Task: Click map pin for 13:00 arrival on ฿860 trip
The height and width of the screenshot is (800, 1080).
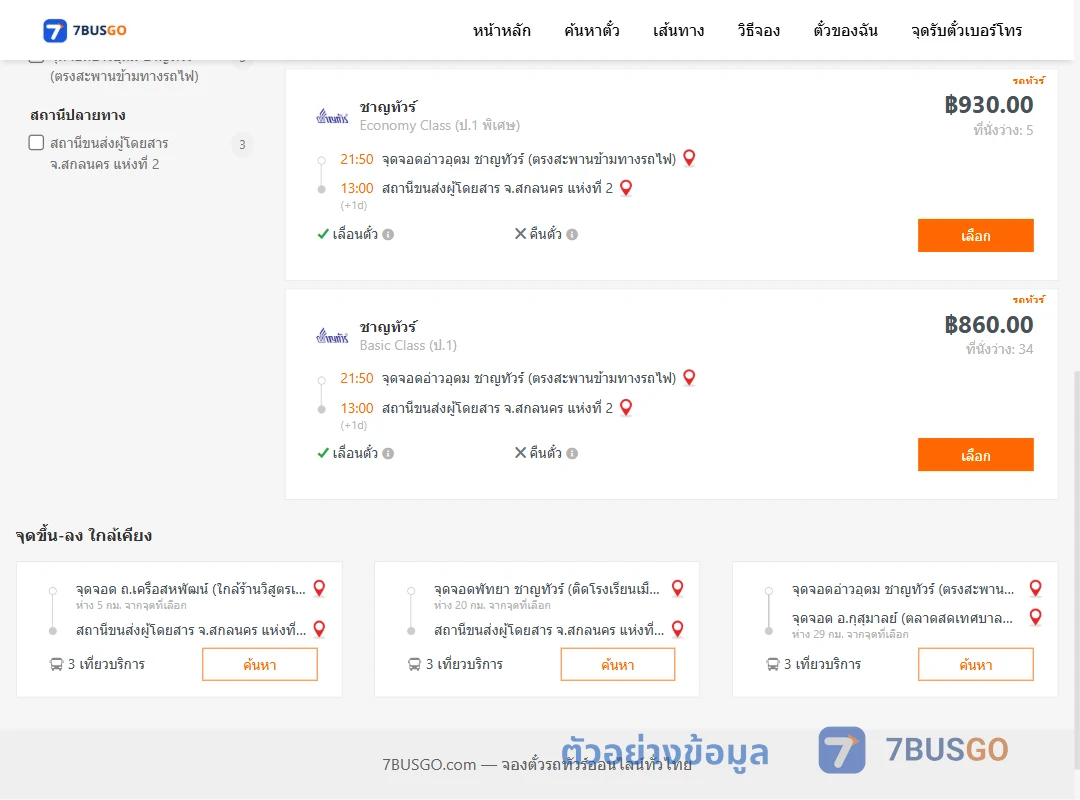Action: tap(626, 408)
